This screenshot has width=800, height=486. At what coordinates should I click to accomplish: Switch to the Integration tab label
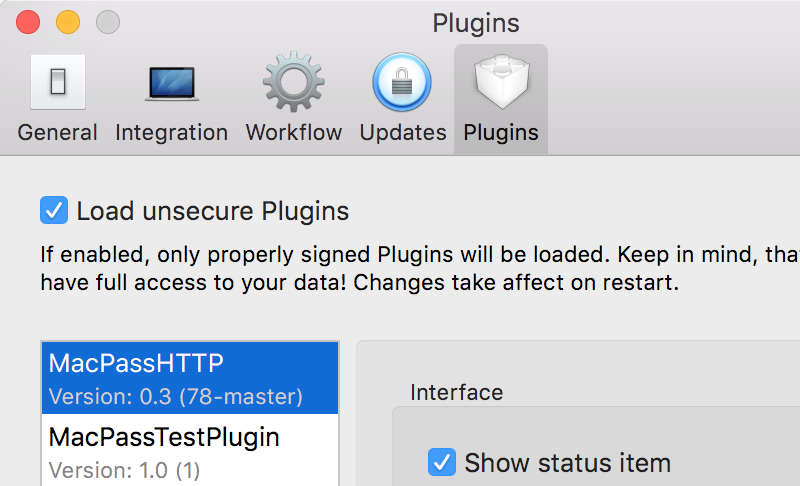[x=171, y=133]
